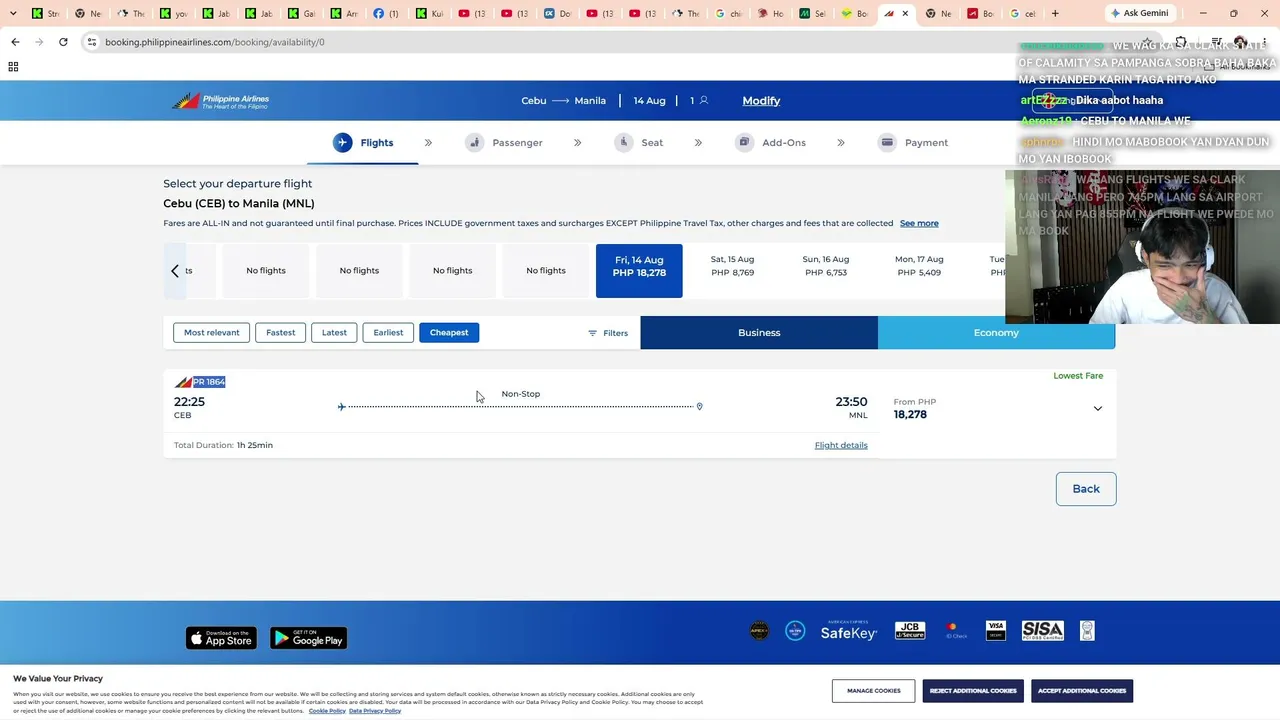Click the 23:50 arrival time

(851, 402)
